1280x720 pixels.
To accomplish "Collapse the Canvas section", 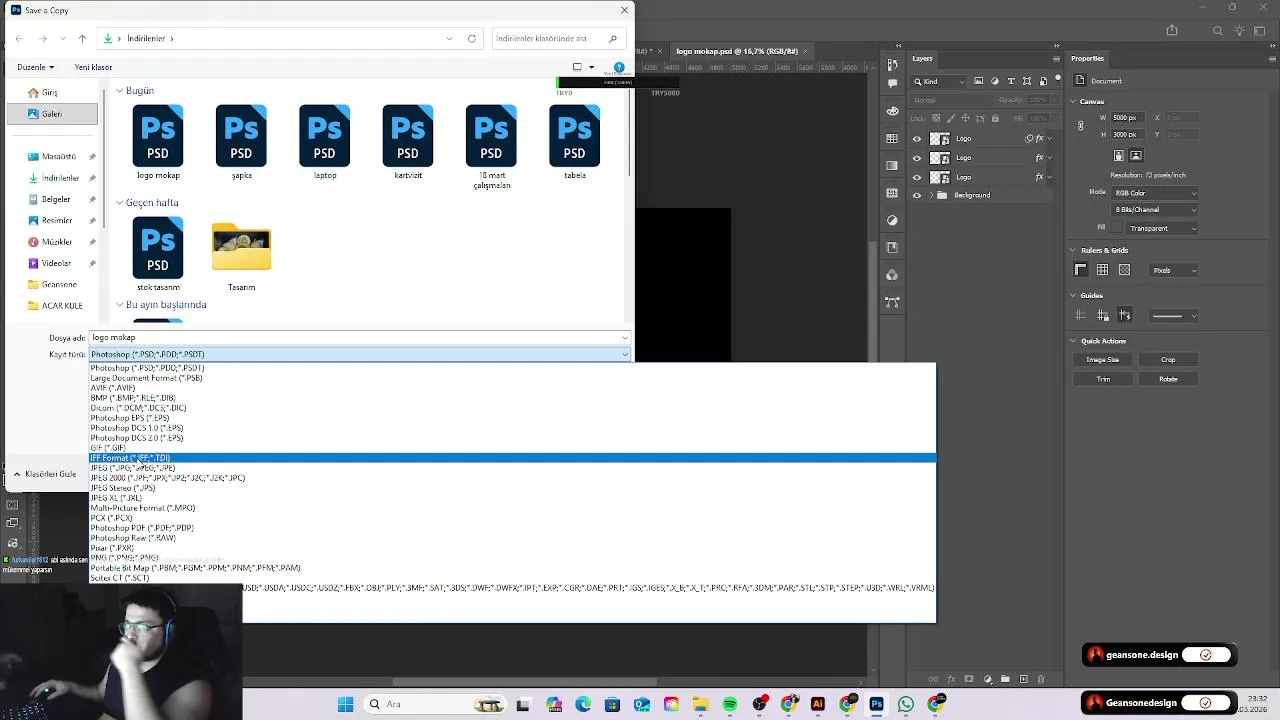I will pyautogui.click(x=1073, y=101).
